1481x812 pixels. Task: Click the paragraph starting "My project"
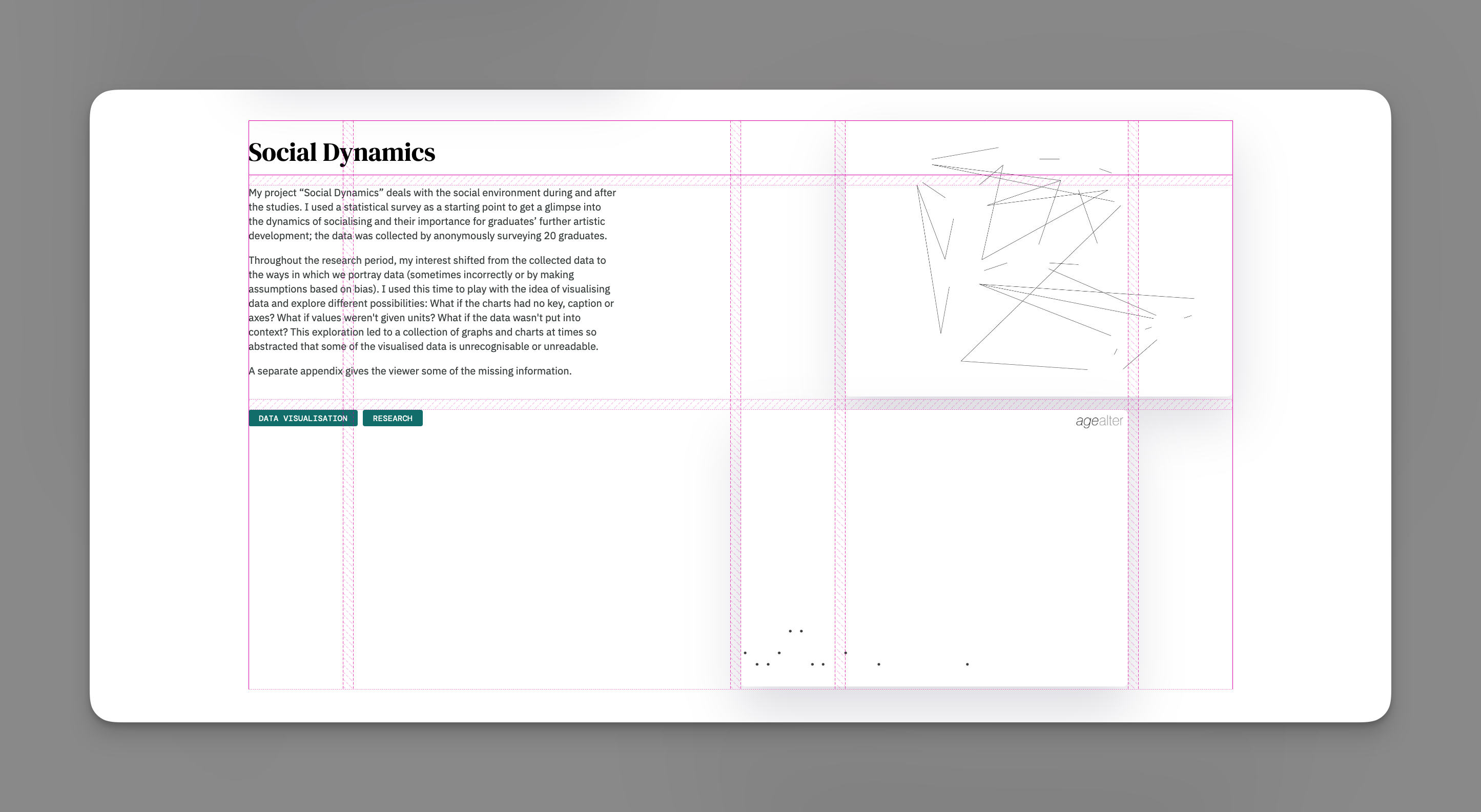pyautogui.click(x=433, y=214)
